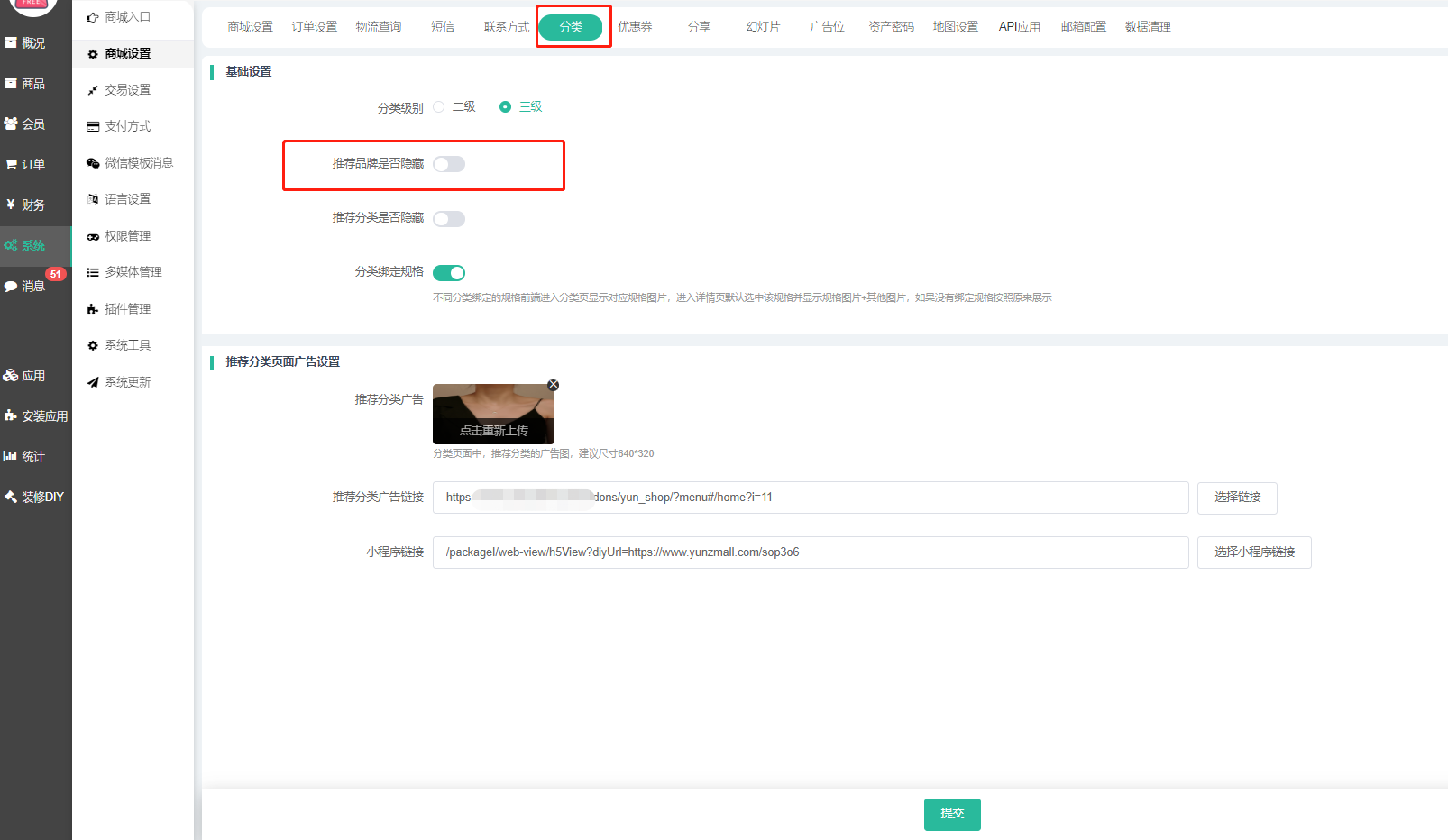
Task: Select the 二级 category level radio button
Action: point(439,107)
